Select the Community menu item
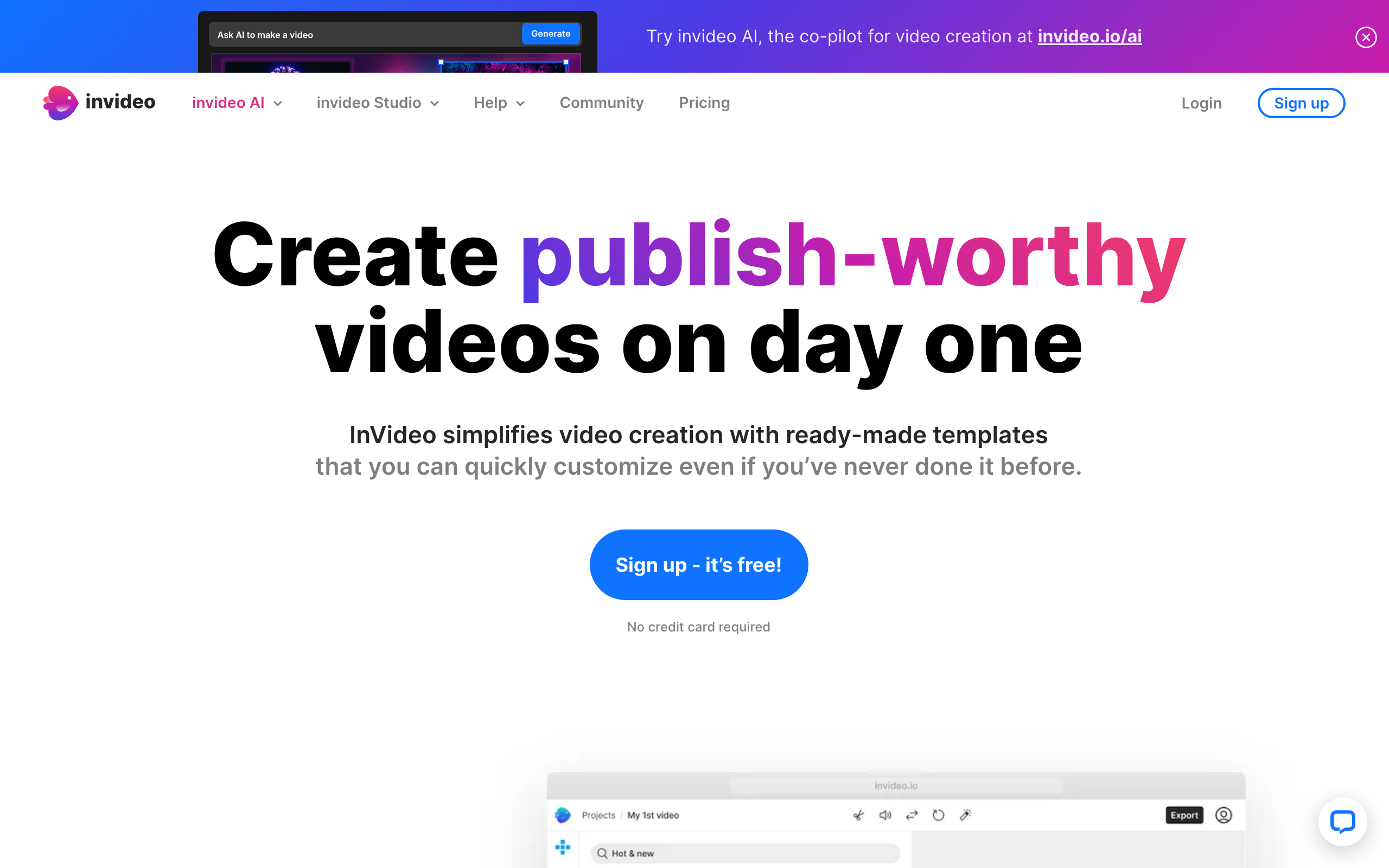This screenshot has width=1389, height=868. click(600, 102)
